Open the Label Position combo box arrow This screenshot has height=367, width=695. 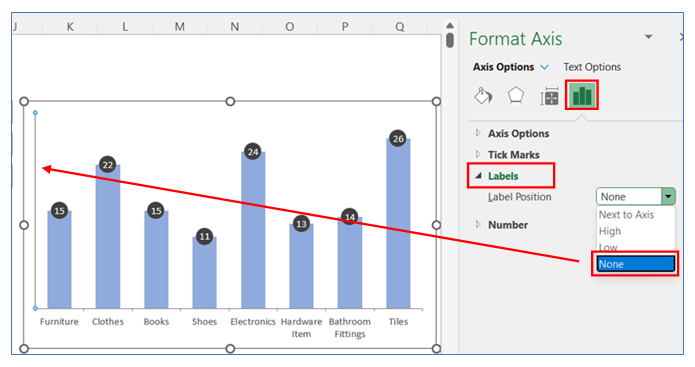click(668, 196)
